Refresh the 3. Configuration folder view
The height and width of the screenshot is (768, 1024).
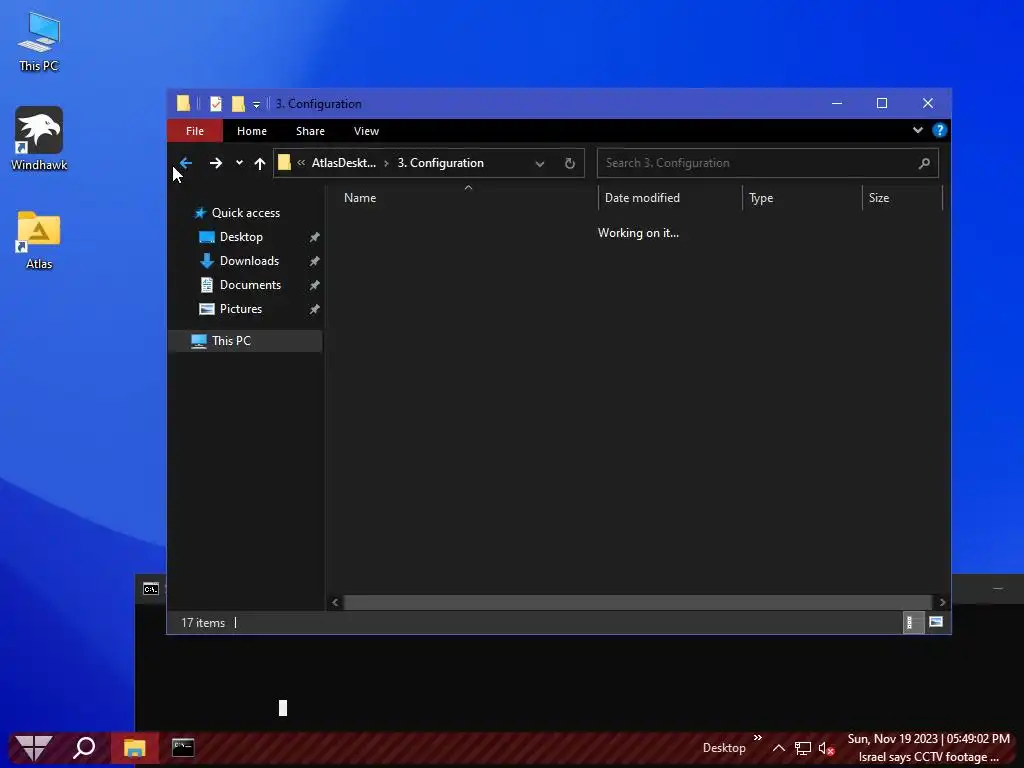coord(569,163)
